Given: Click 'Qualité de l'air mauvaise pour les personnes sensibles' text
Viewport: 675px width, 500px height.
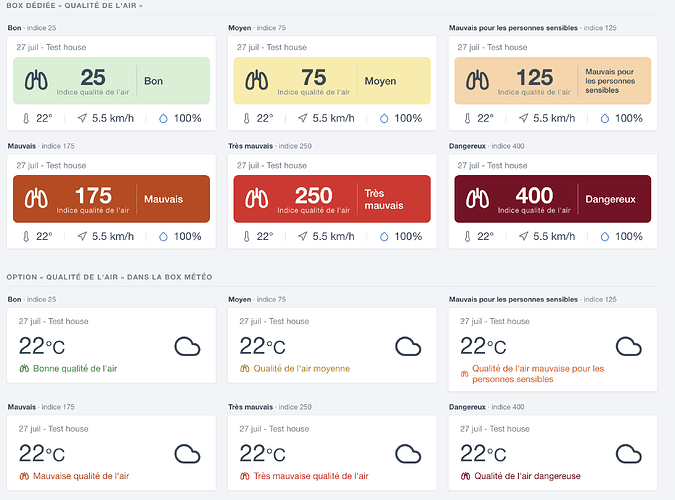Looking at the screenshot, I should 538,374.
